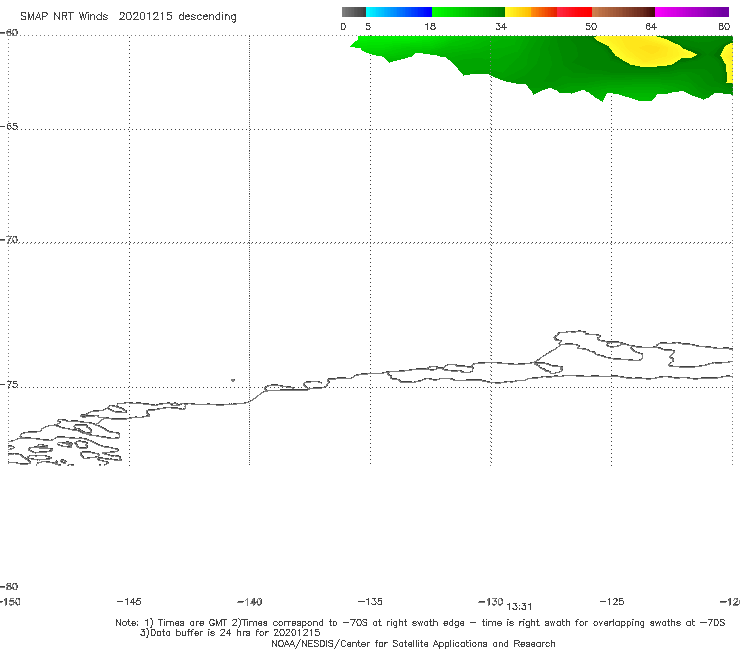740x650 pixels.
Task: Click the color bar label '50'
Action: coord(591,26)
